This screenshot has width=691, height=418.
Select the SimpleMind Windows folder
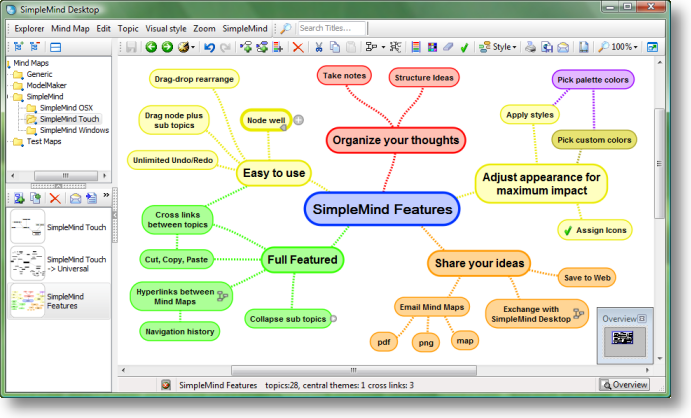tap(74, 130)
